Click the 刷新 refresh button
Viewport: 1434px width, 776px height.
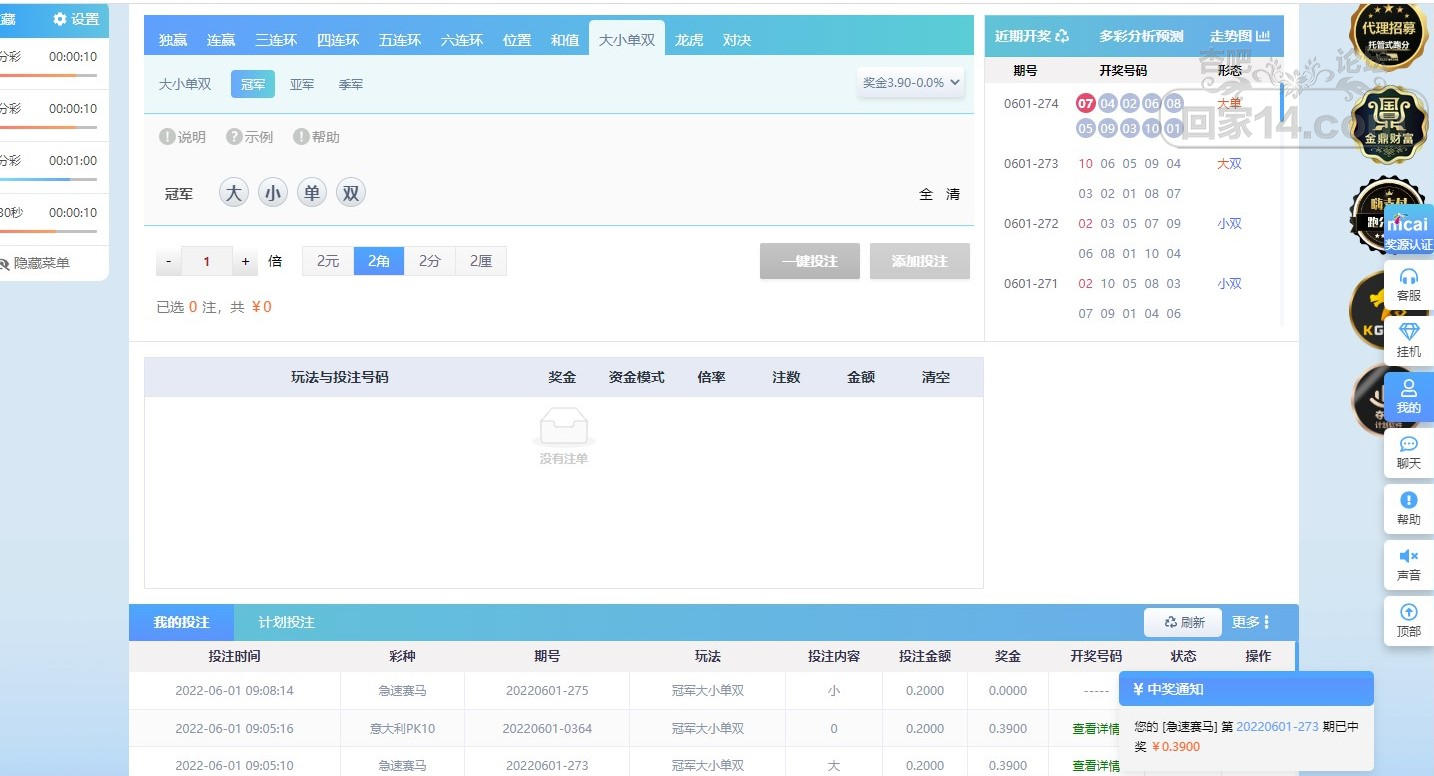tap(1183, 622)
